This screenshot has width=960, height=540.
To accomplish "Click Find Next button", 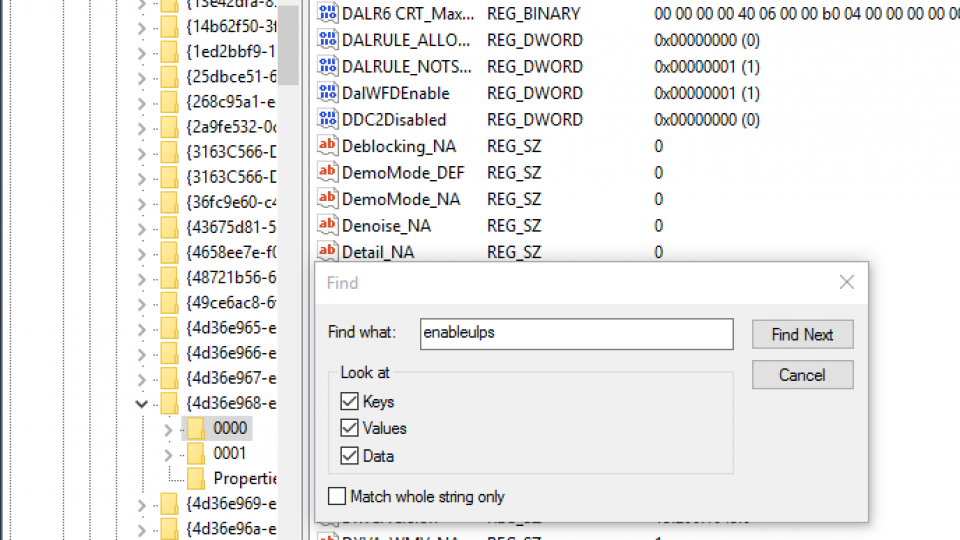I will click(x=803, y=334).
